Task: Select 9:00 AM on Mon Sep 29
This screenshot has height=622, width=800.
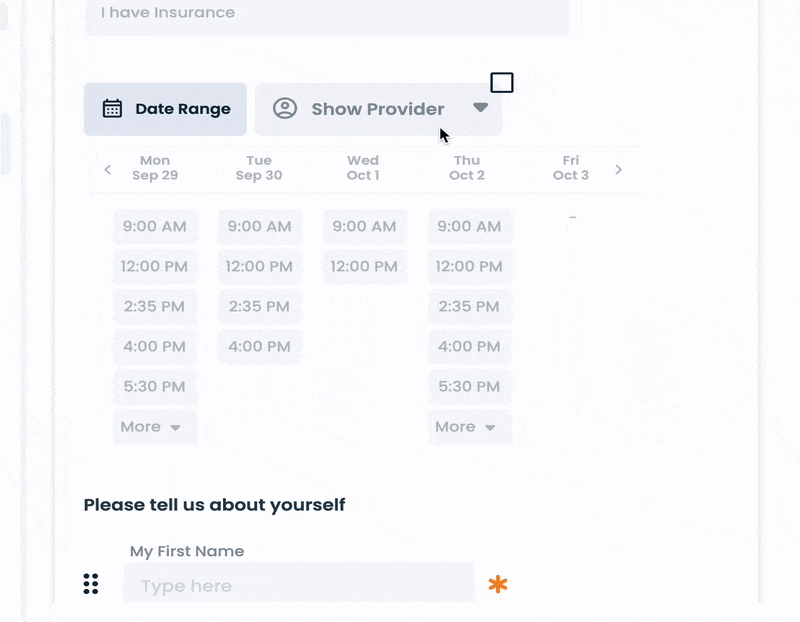Action: [x=155, y=227]
